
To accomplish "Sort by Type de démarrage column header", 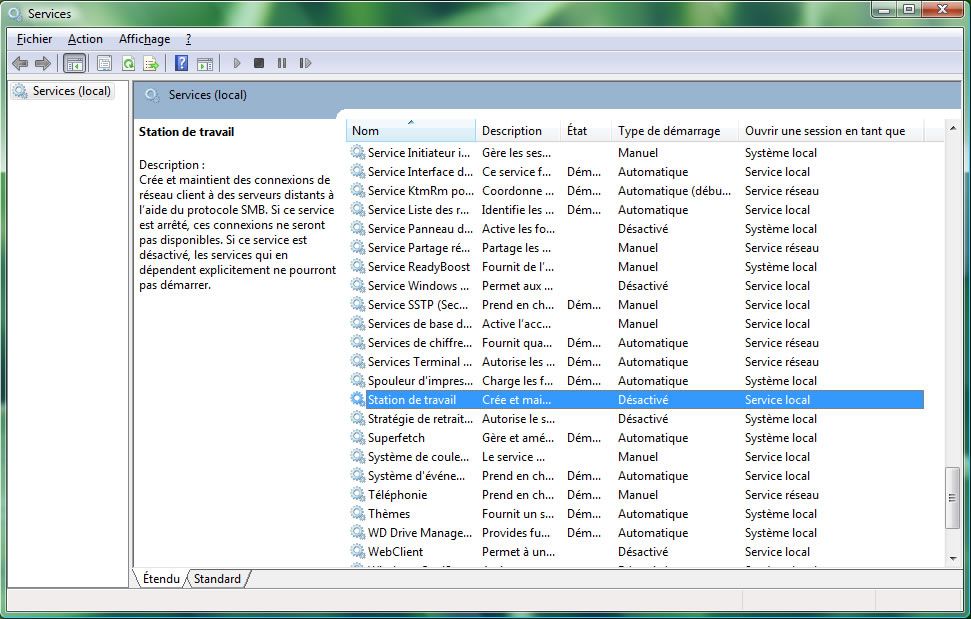I will pos(674,131).
